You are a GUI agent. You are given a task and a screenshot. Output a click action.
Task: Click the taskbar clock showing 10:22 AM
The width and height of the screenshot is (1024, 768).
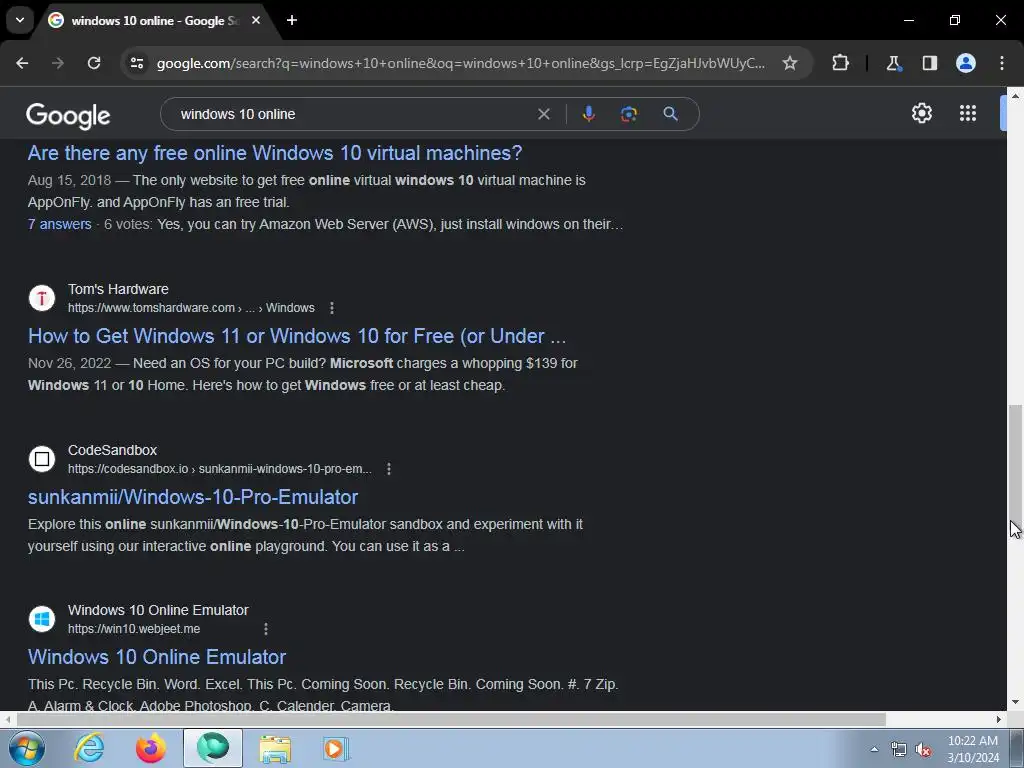click(x=972, y=749)
